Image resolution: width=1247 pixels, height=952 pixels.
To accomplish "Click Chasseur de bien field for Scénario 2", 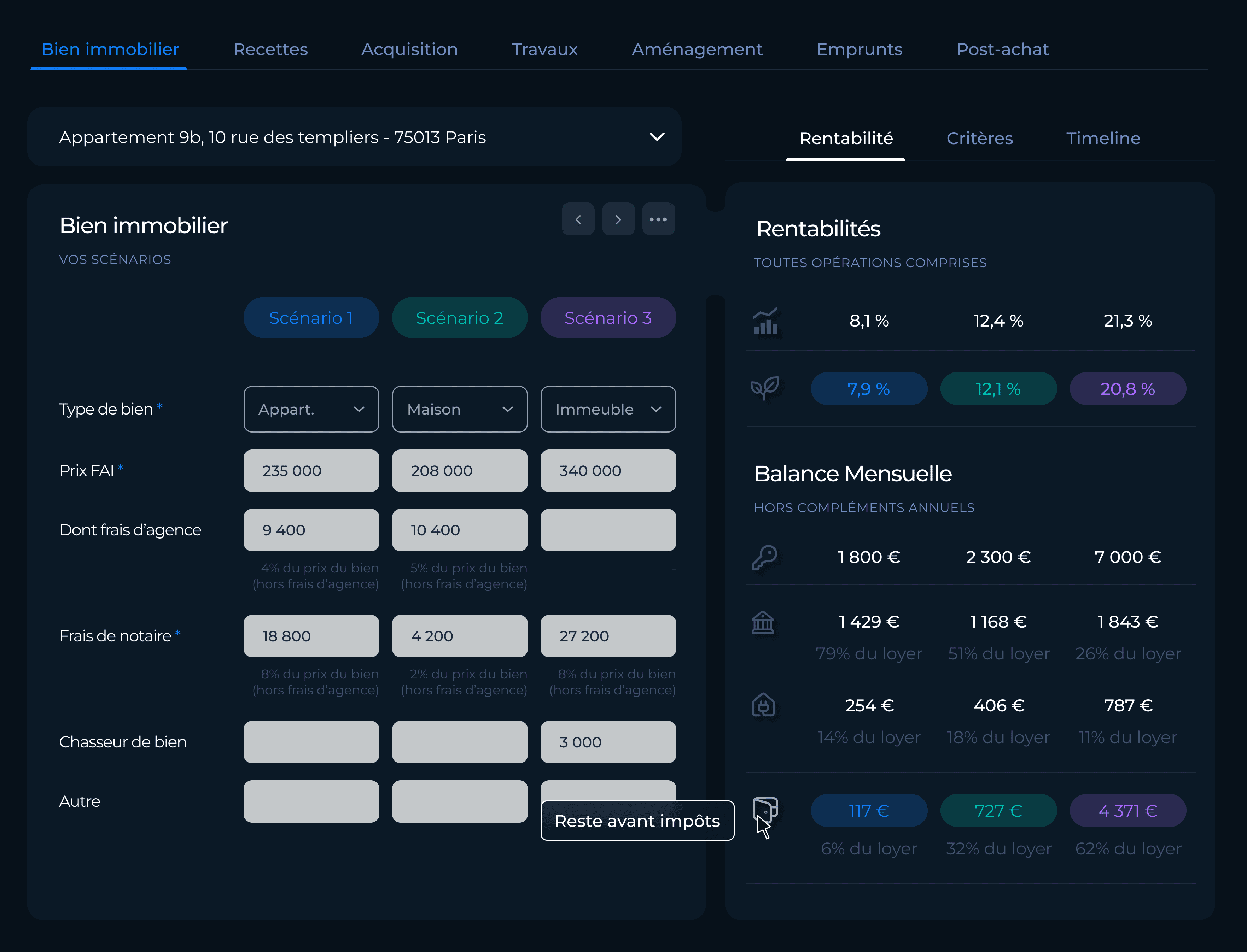I will pos(460,742).
